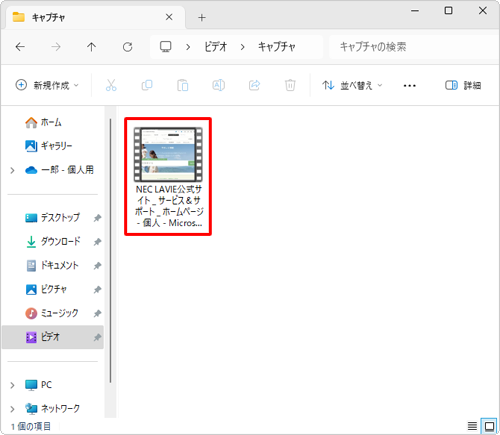This screenshot has height=435, width=500.
Task: Click the Delete trash can icon
Action: (x=290, y=85)
